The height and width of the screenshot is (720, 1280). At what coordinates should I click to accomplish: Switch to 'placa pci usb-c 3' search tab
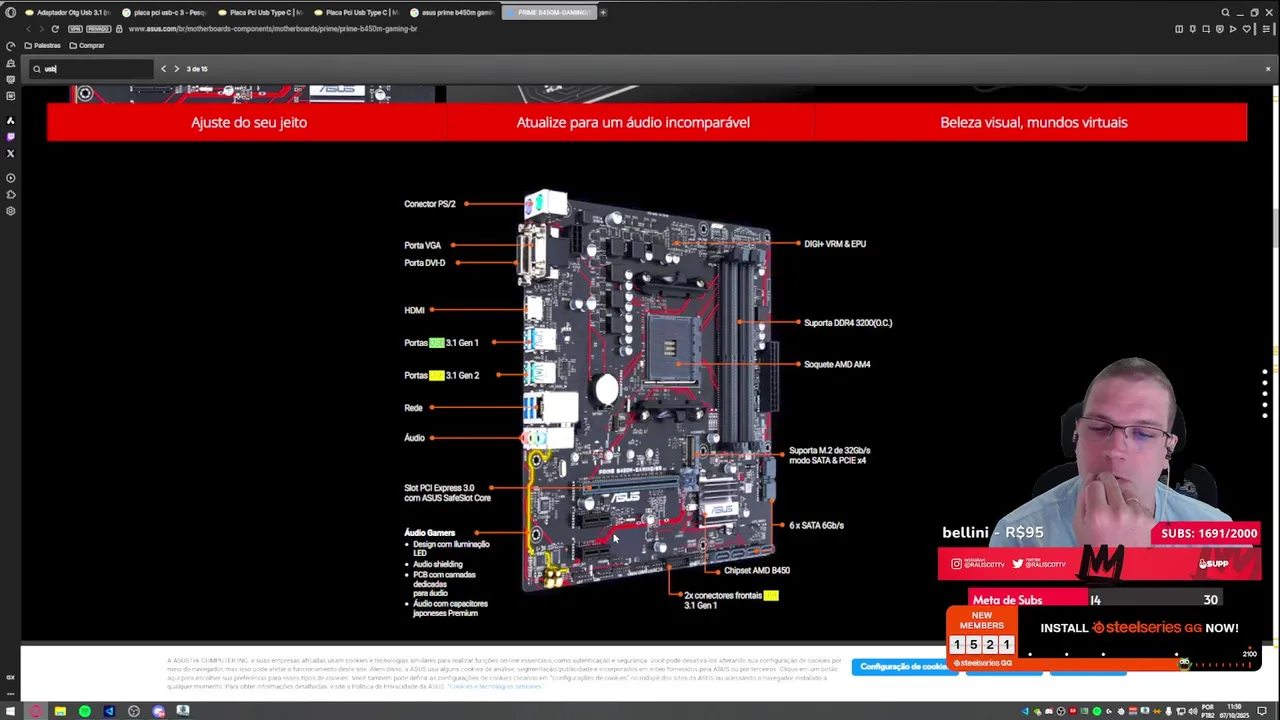click(163, 13)
